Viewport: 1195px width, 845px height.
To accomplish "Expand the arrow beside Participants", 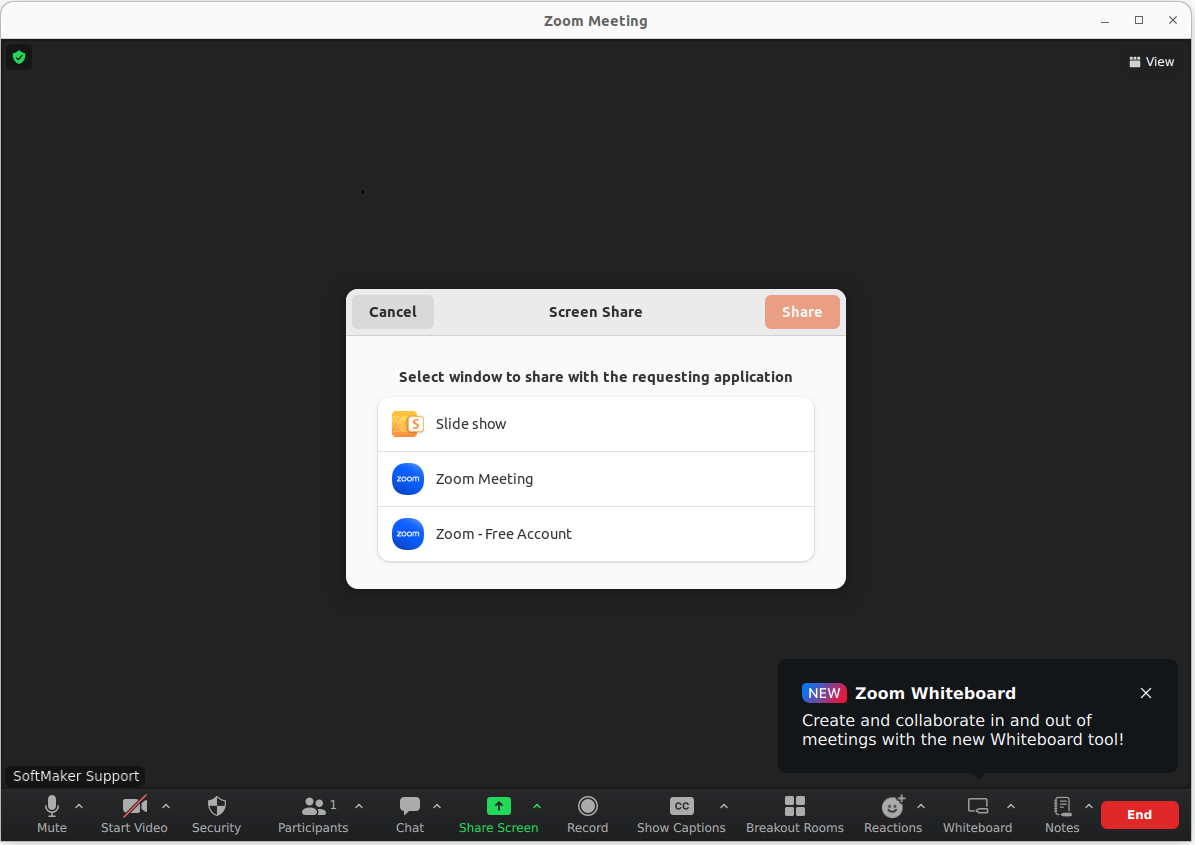I will point(359,806).
